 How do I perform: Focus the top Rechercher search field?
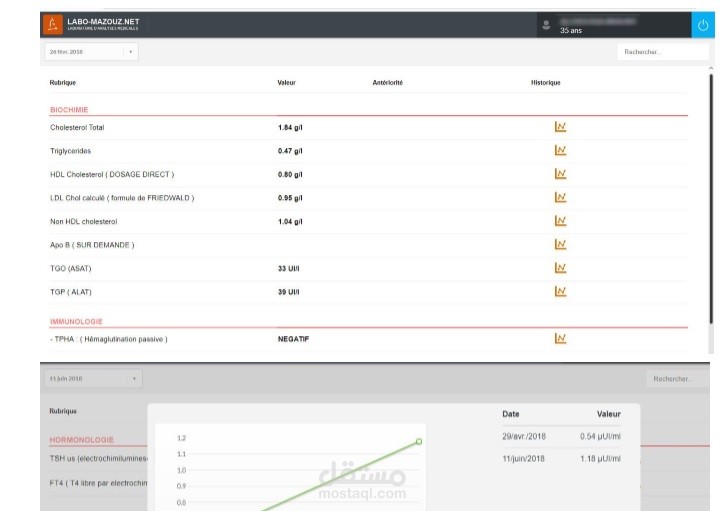tap(663, 52)
